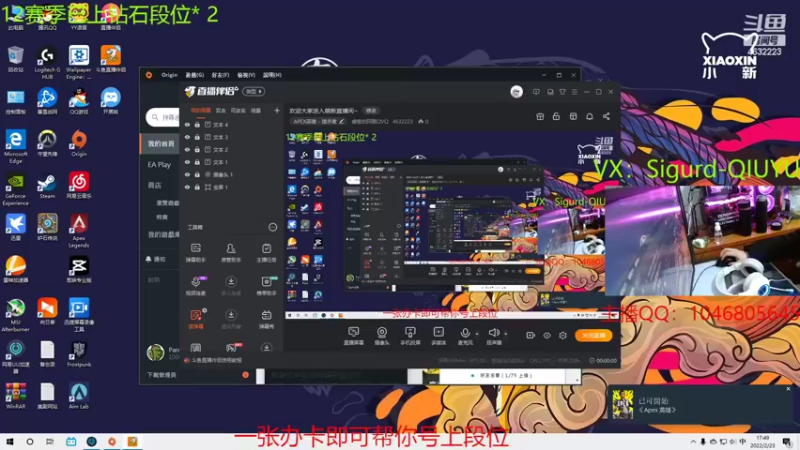Screen dimensions: 800x450
Task: Close the Apex notification toast
Action: [788, 389]
